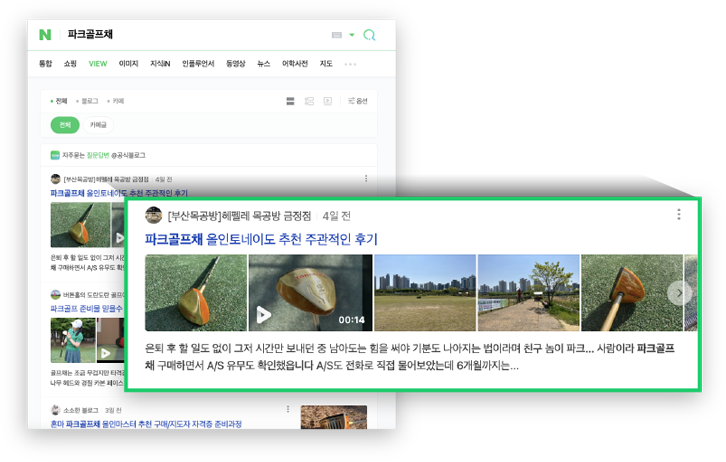Open the 자주묻는 질문답변 공식블로그 link

coord(98,155)
